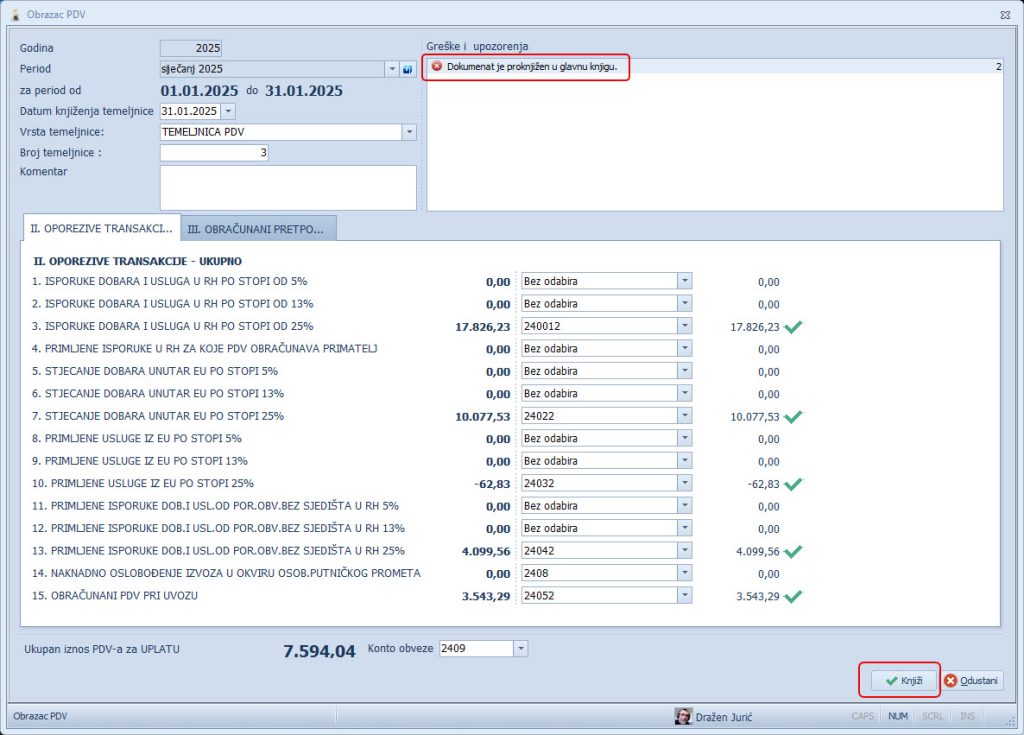Click green checkmark beside row 3 amount 17.826,23
Viewport: 1024px width, 735px height.
click(795, 326)
